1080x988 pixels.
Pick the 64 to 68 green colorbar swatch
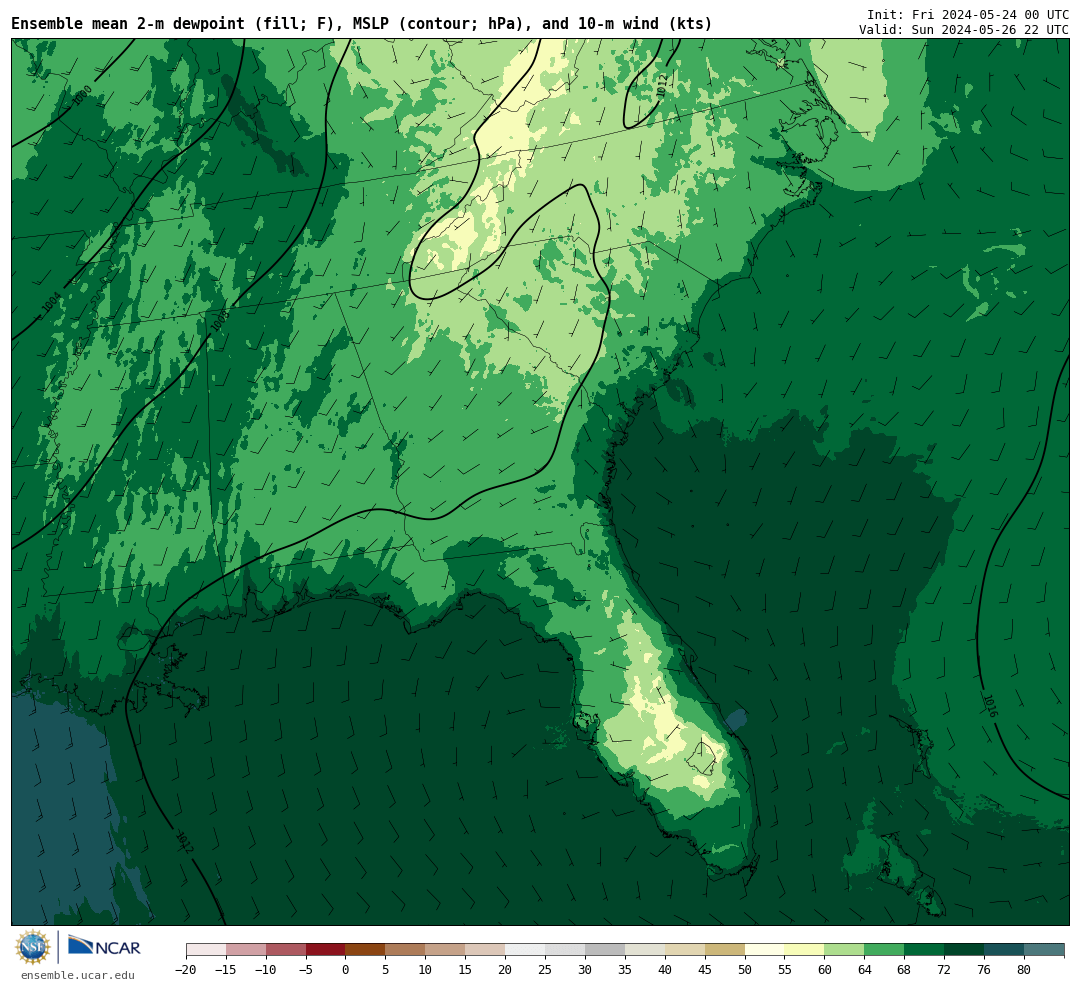885,950
